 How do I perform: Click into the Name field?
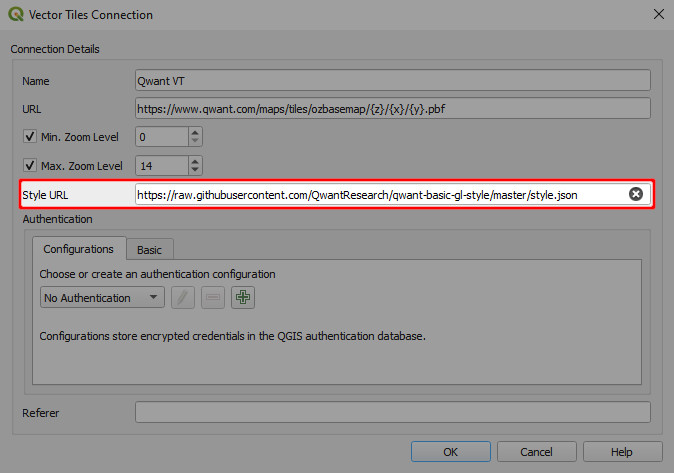click(x=392, y=80)
